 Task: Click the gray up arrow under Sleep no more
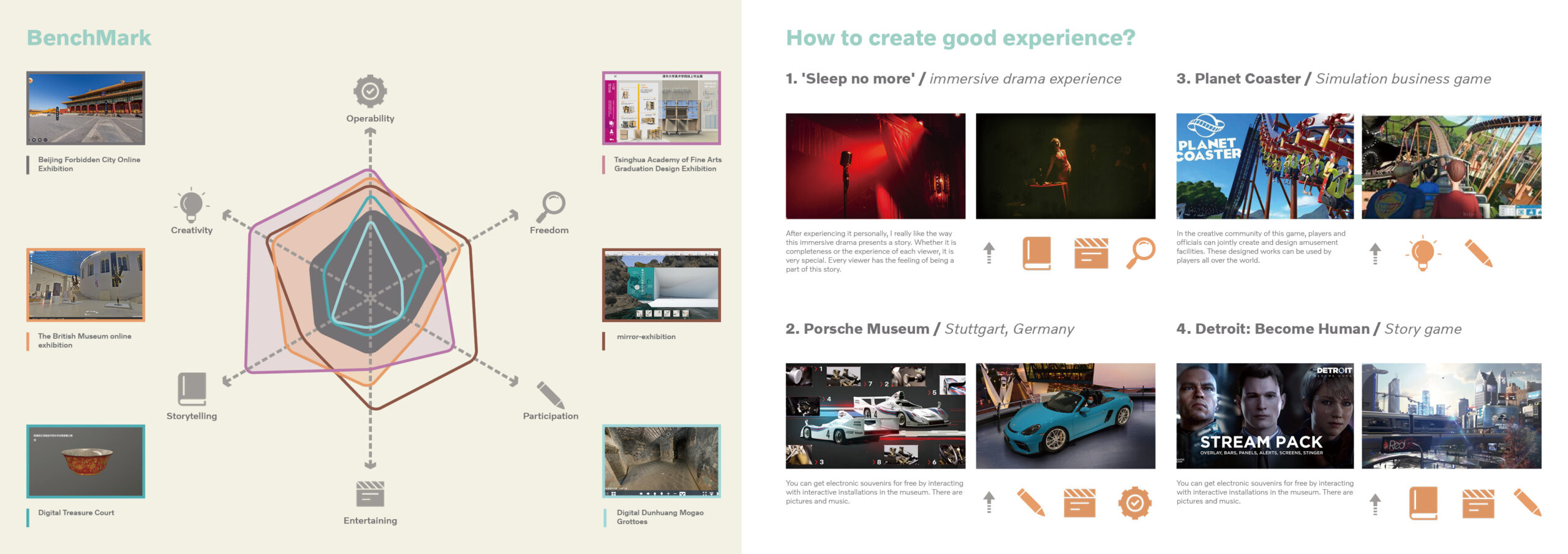coord(989,253)
